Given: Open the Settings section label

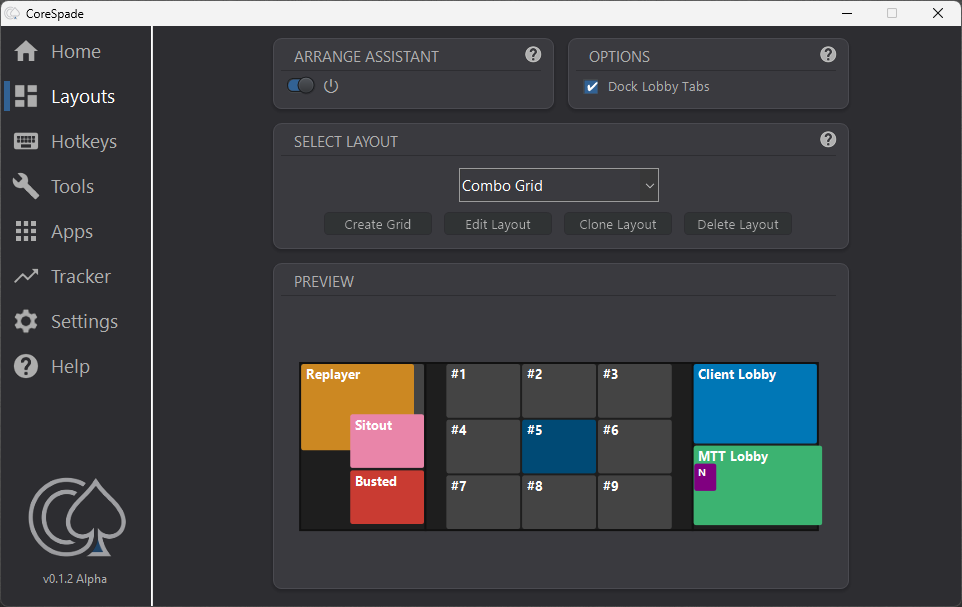Looking at the screenshot, I should (x=85, y=322).
